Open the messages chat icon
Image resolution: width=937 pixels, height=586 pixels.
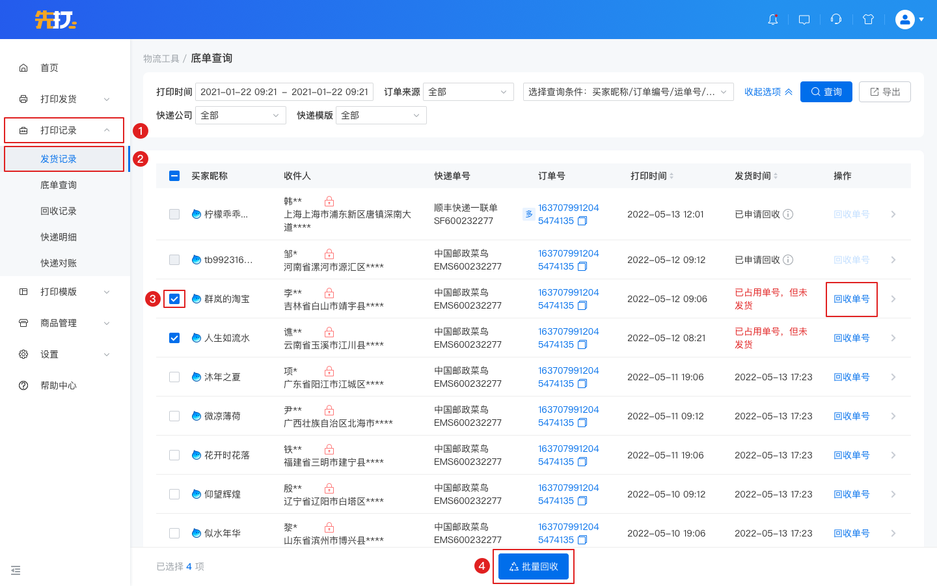pos(804,19)
